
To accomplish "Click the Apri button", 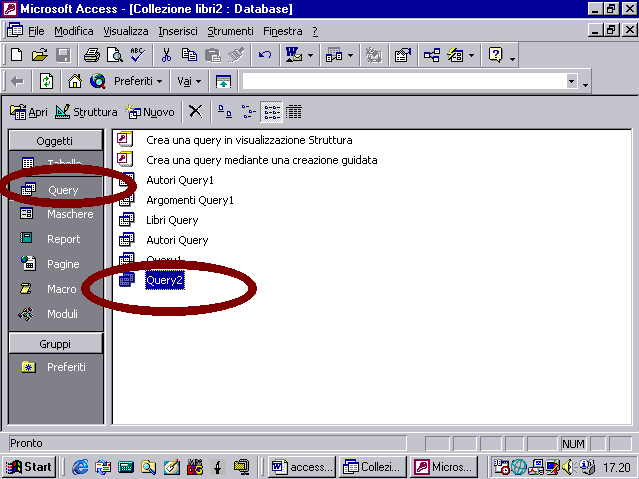I will (29, 112).
